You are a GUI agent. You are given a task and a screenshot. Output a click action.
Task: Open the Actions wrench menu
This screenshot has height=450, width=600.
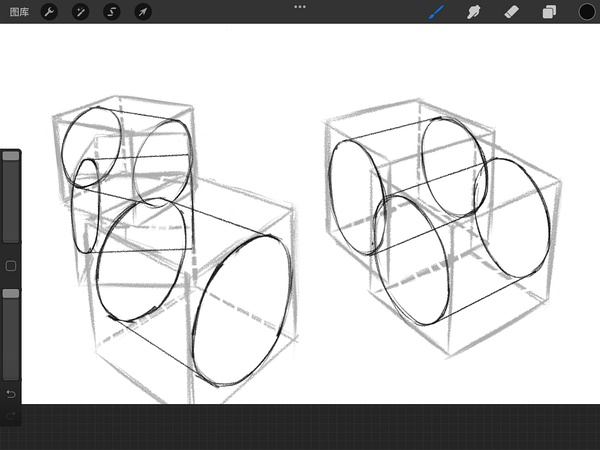pos(49,12)
